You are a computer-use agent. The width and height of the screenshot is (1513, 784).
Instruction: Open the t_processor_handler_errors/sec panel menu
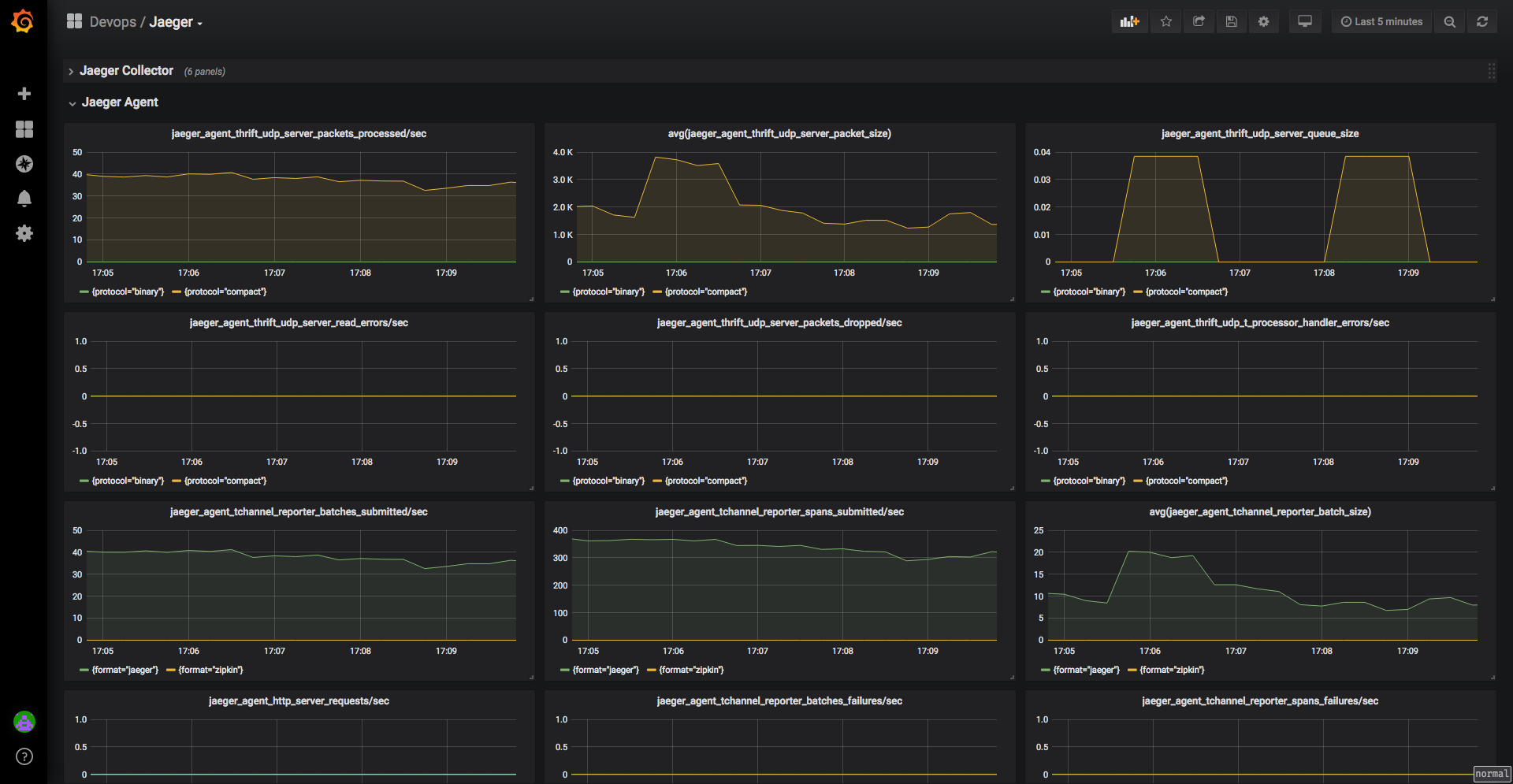(x=1260, y=323)
